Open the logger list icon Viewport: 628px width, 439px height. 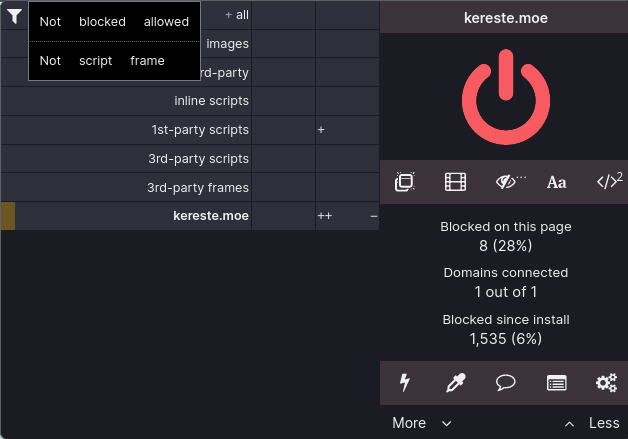(x=557, y=383)
